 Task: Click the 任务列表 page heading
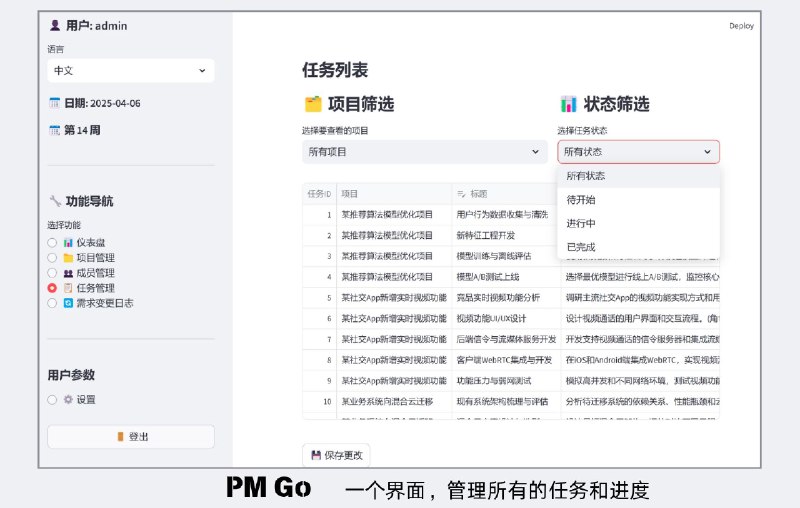tap(335, 70)
